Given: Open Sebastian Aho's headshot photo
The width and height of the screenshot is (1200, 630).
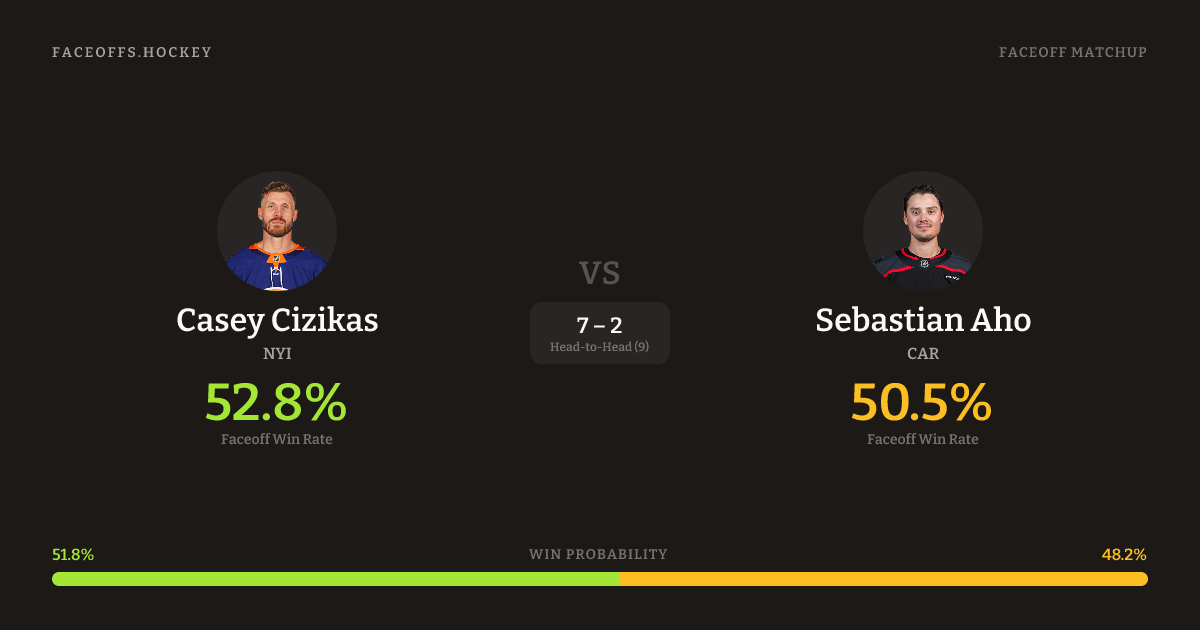Looking at the screenshot, I should click(x=922, y=231).
